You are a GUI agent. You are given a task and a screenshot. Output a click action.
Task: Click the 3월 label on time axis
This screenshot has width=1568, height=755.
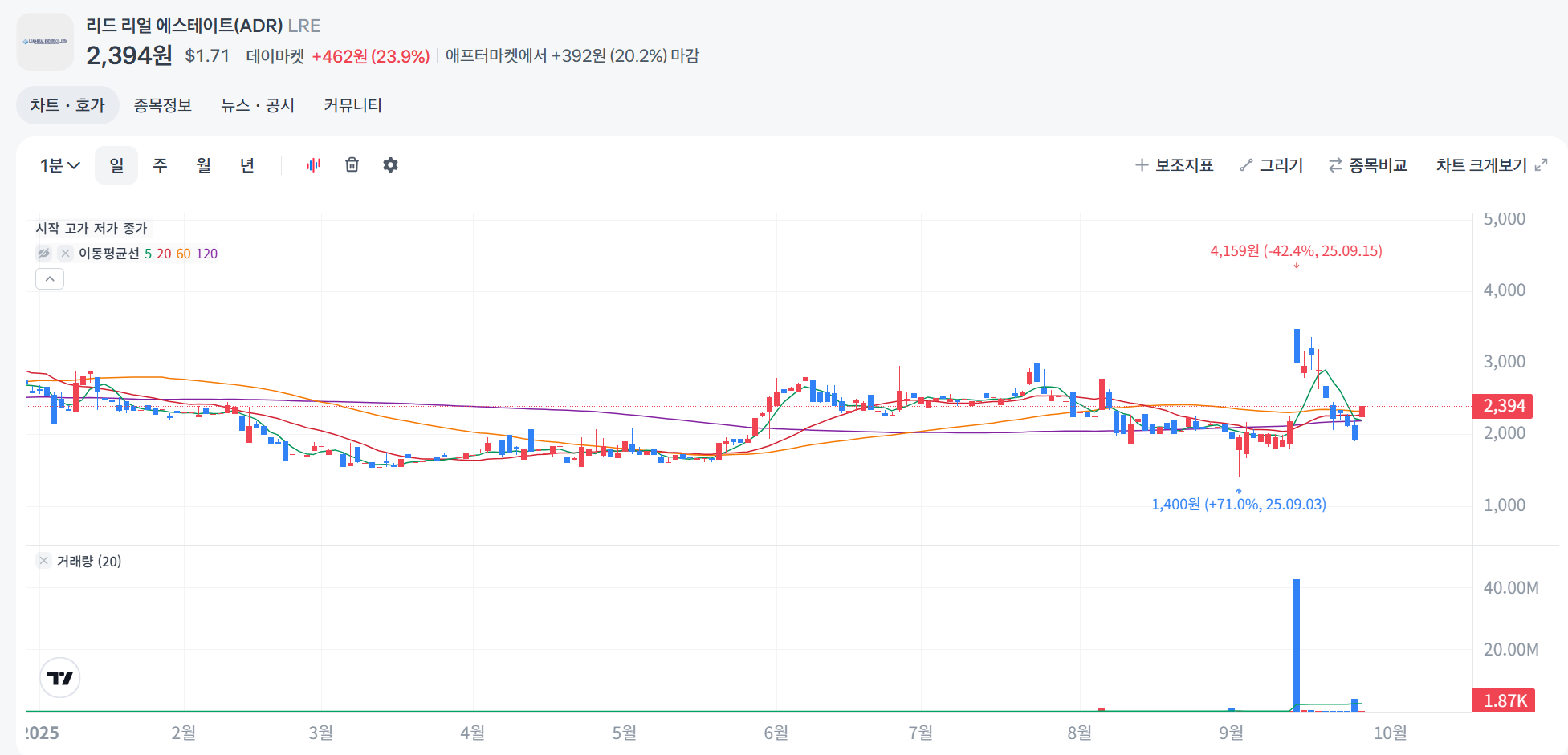pyautogui.click(x=320, y=733)
